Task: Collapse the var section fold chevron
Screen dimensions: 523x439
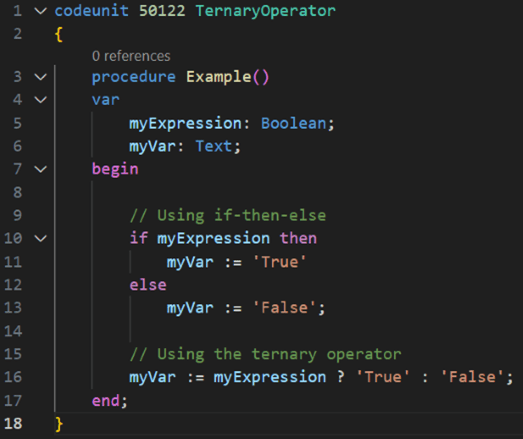Action: pos(41,99)
